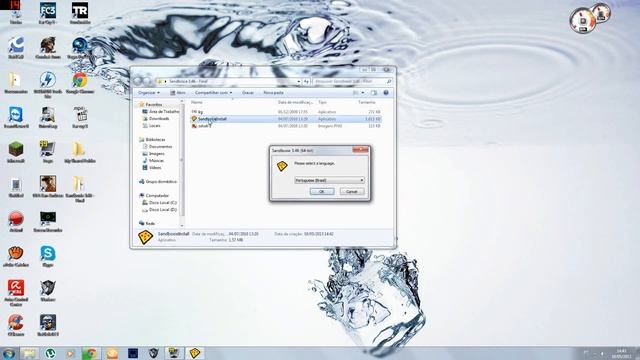Toggle the preview pane icon in Explorer
This screenshot has width=640, height=360.
pos(374,93)
